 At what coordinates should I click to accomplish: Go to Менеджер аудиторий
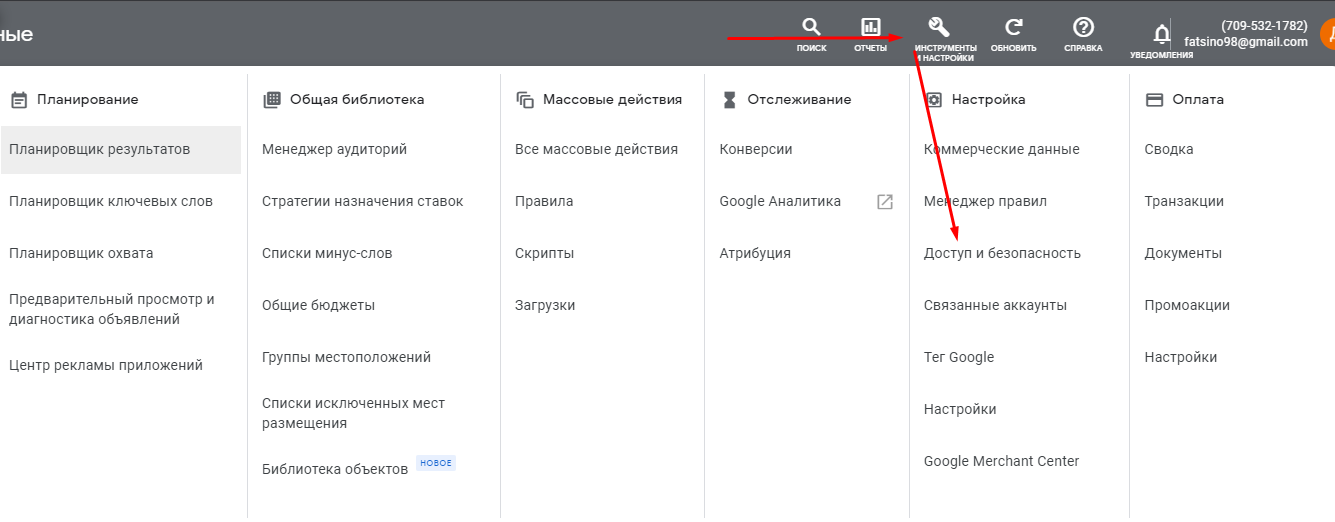point(334,150)
